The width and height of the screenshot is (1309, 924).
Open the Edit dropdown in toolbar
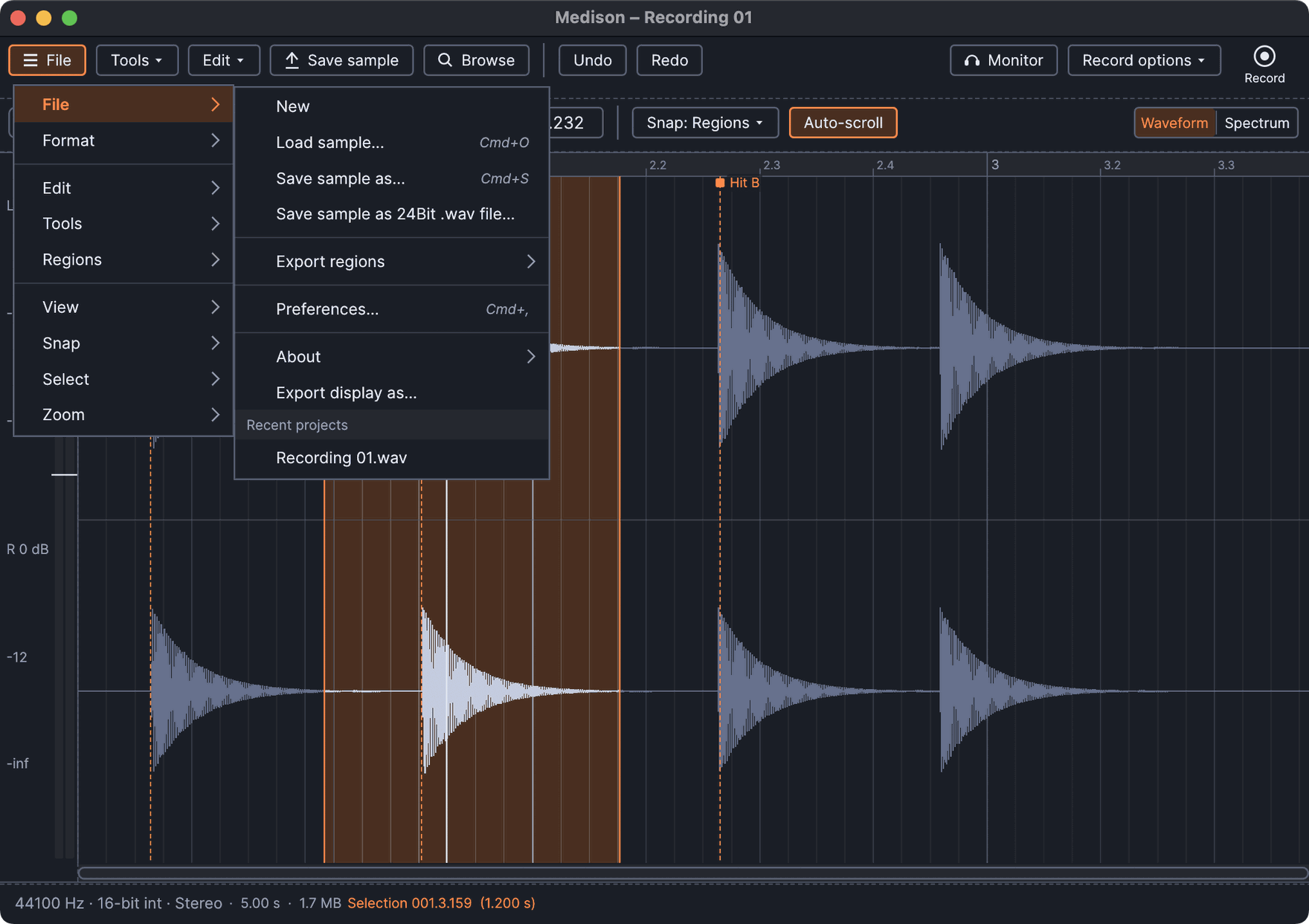pyautogui.click(x=224, y=60)
